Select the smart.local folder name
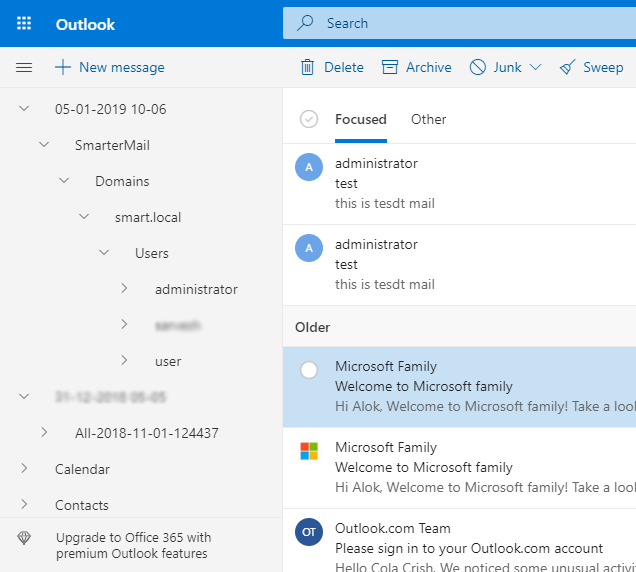The image size is (636, 572). (x=148, y=217)
